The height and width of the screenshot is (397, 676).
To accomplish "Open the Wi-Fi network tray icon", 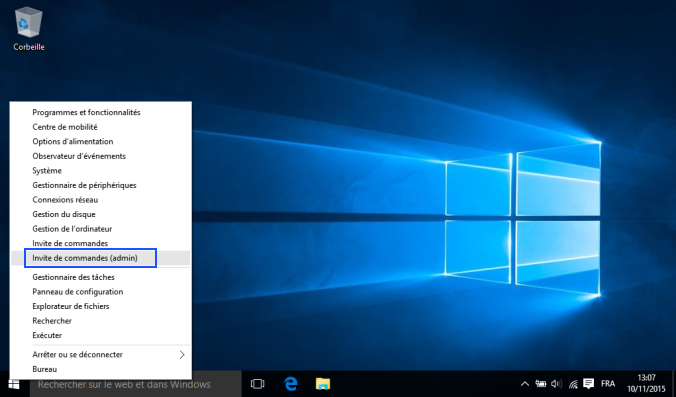I will point(573,384).
